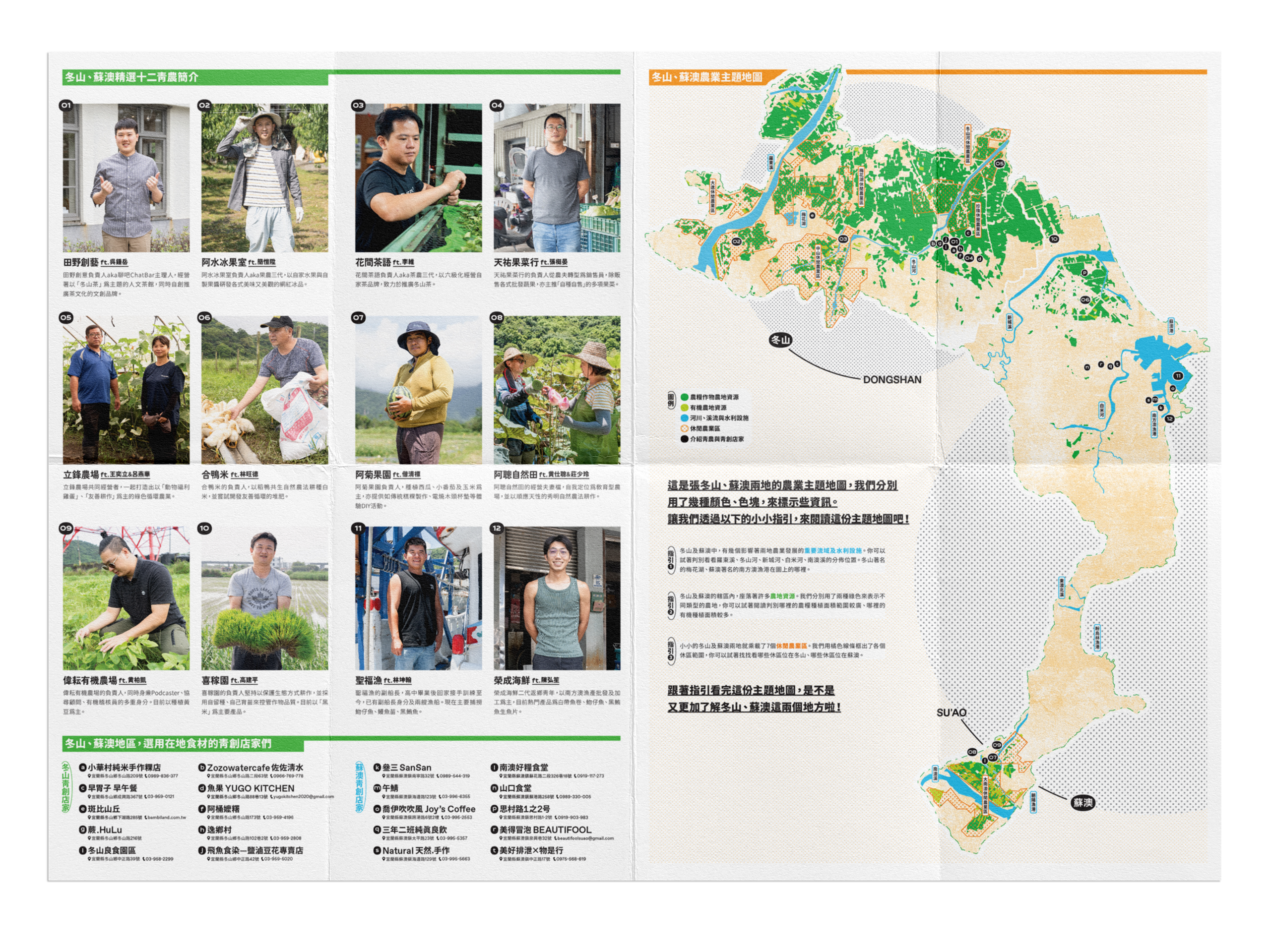Click the green 農糧作物農地資源 legend dot
This screenshot has height=952, width=1270.
coord(685,397)
